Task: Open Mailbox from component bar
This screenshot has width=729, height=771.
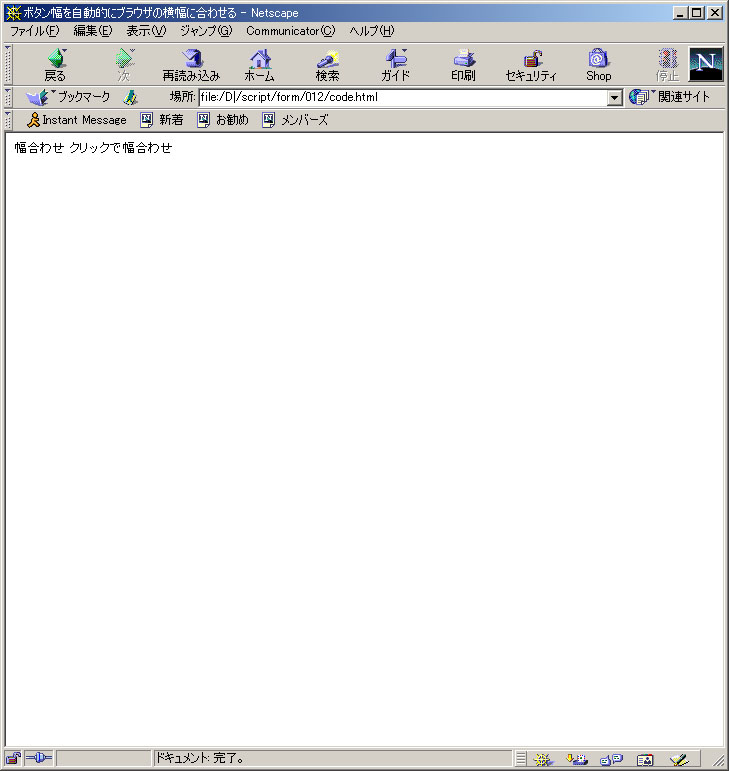Action: pos(577,759)
